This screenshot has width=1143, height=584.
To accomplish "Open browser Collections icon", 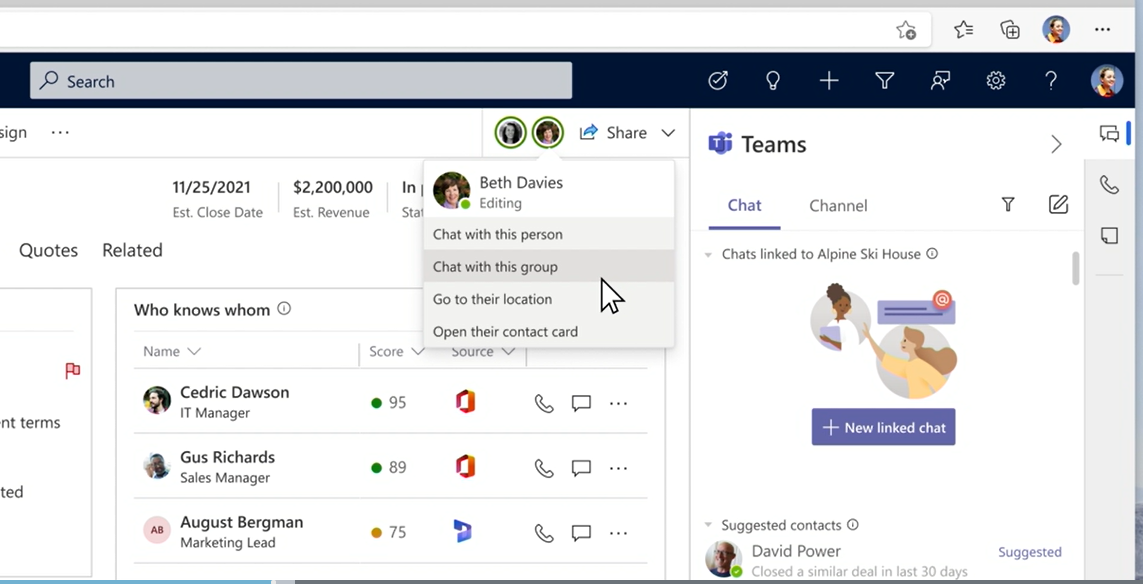I will (1010, 30).
